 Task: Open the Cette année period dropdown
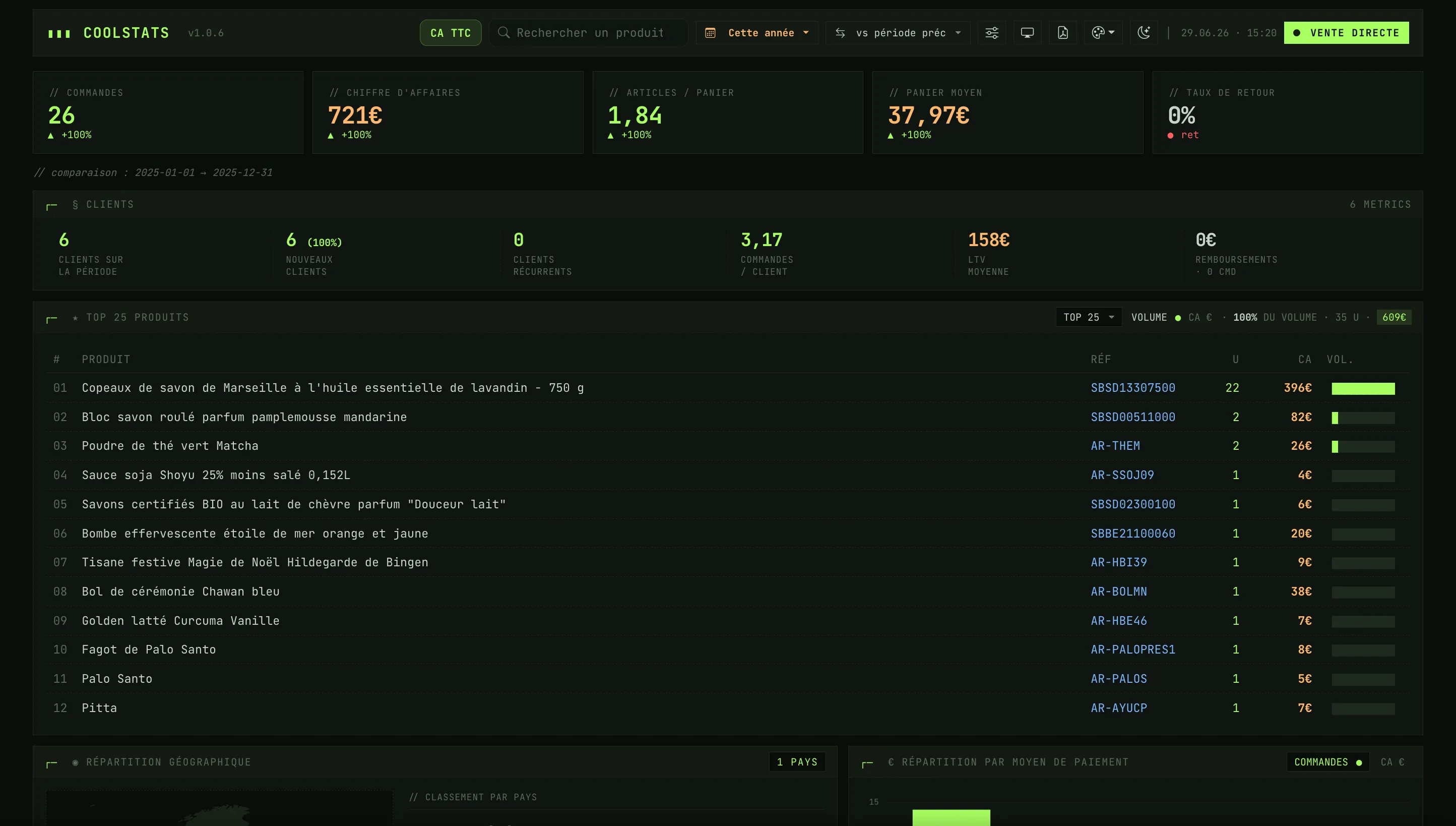pos(757,33)
